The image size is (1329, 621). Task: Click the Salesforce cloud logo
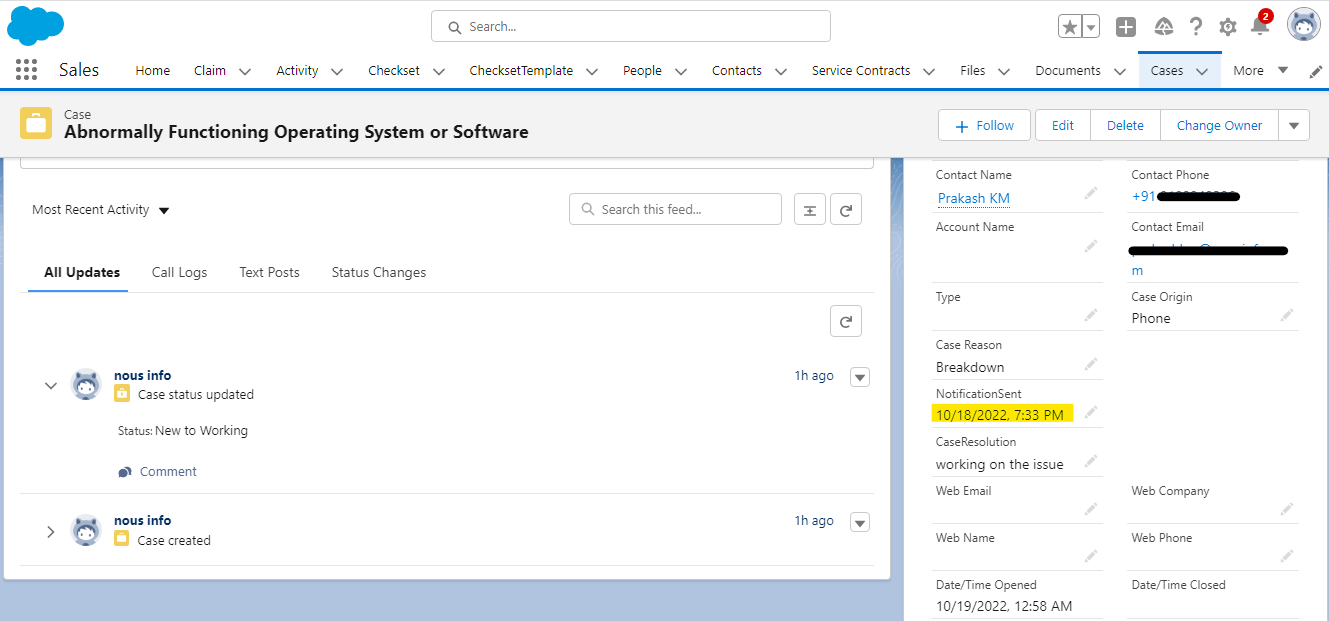36,24
